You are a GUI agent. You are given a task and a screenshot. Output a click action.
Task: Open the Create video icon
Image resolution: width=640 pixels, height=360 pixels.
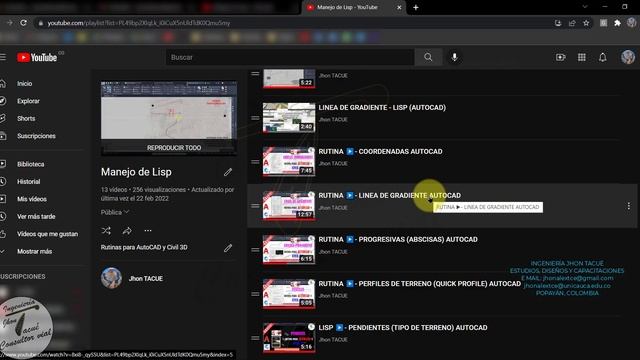[560, 57]
